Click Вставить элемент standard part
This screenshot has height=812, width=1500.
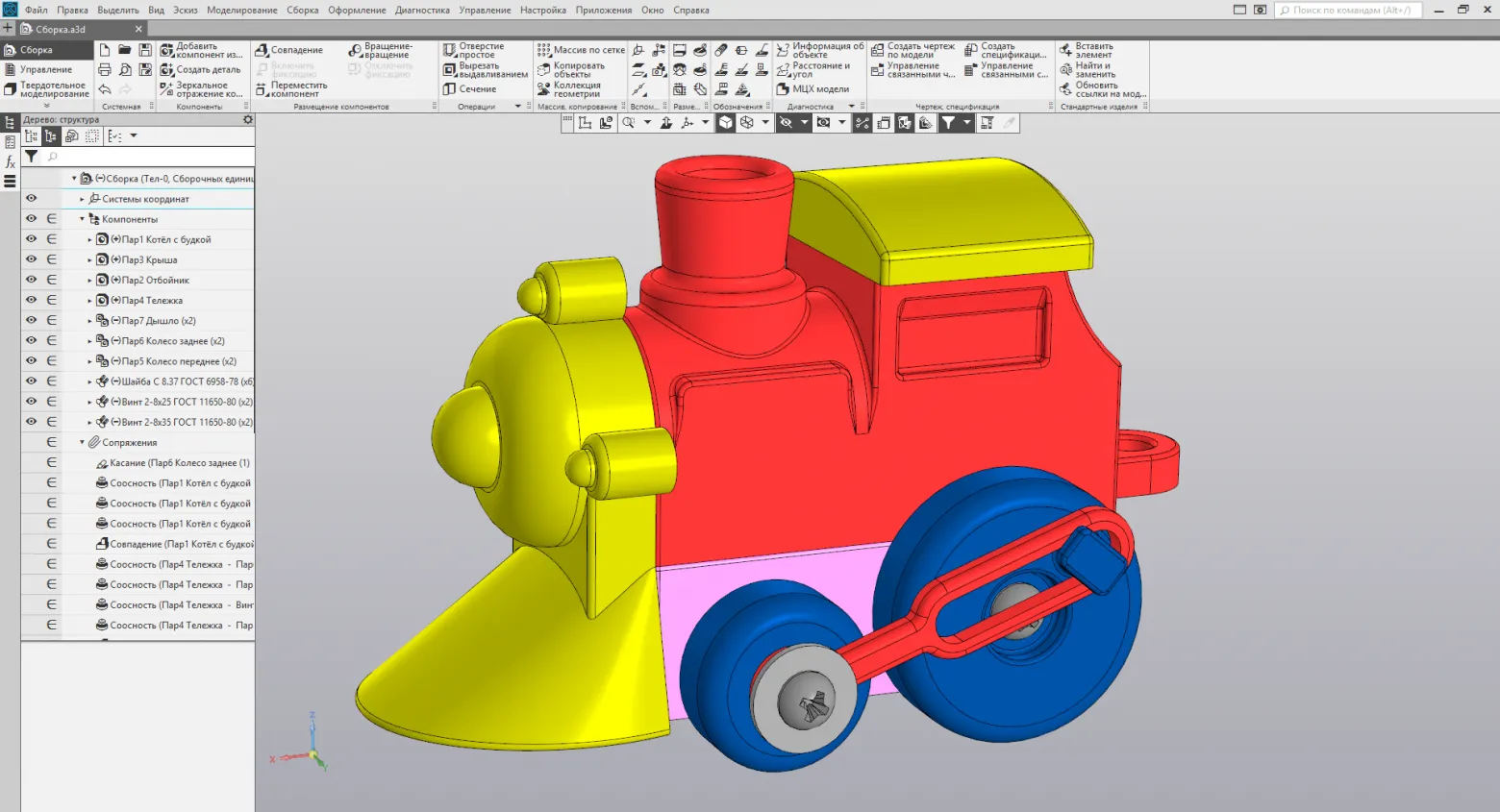coord(1087,50)
